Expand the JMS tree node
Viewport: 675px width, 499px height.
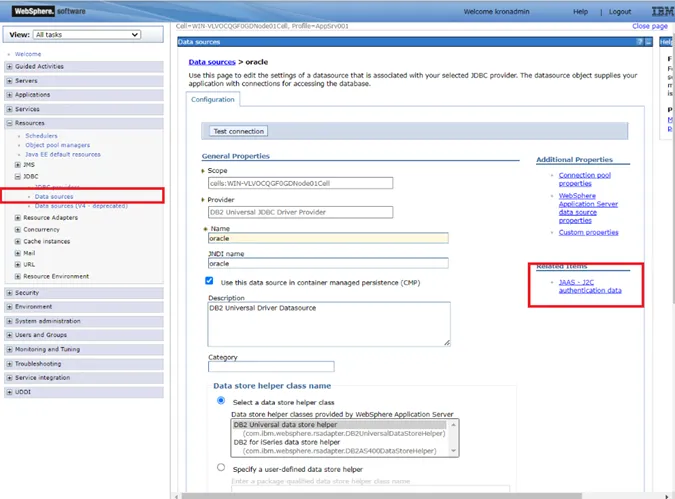point(18,165)
